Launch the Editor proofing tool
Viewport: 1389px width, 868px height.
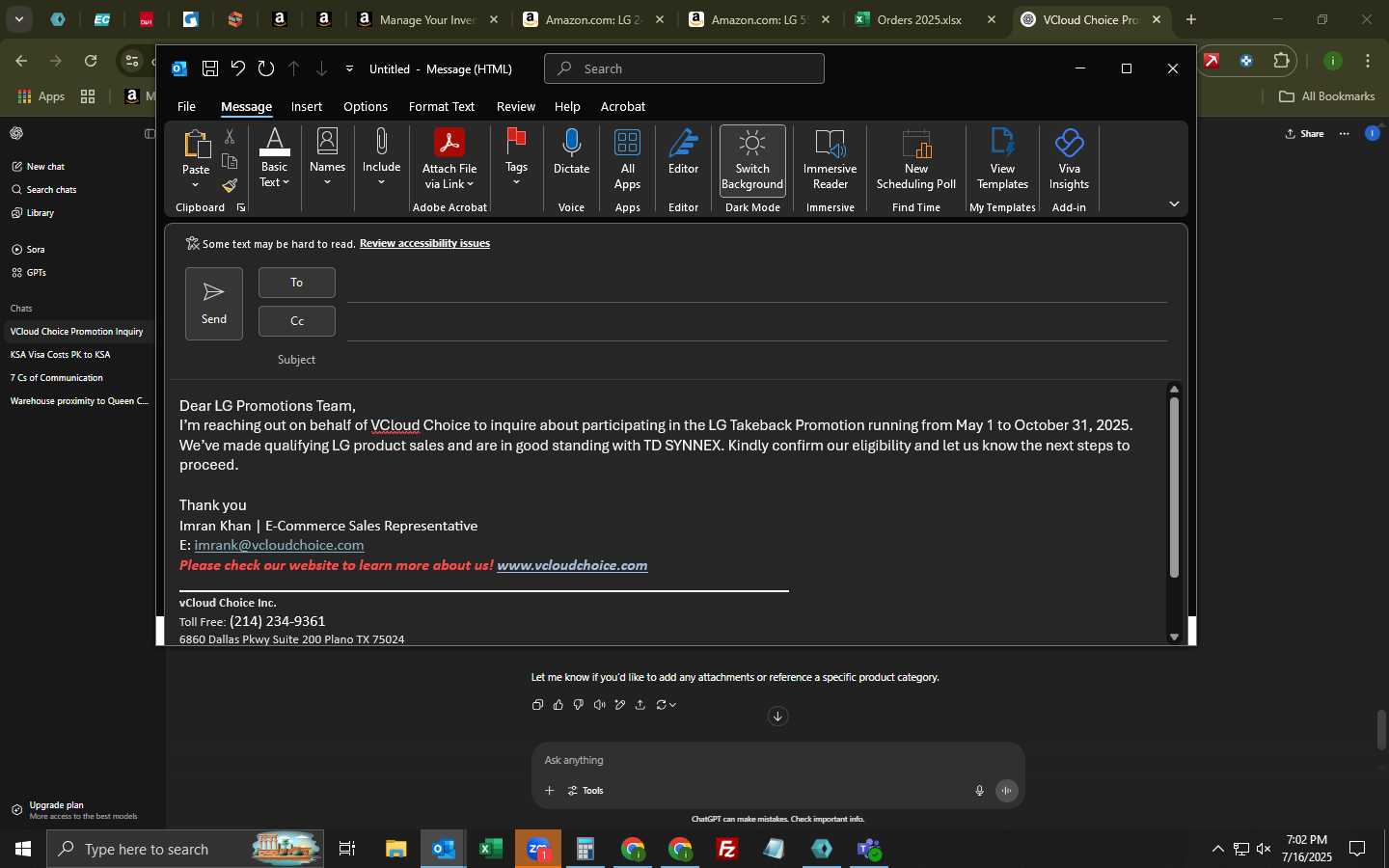pos(683,152)
